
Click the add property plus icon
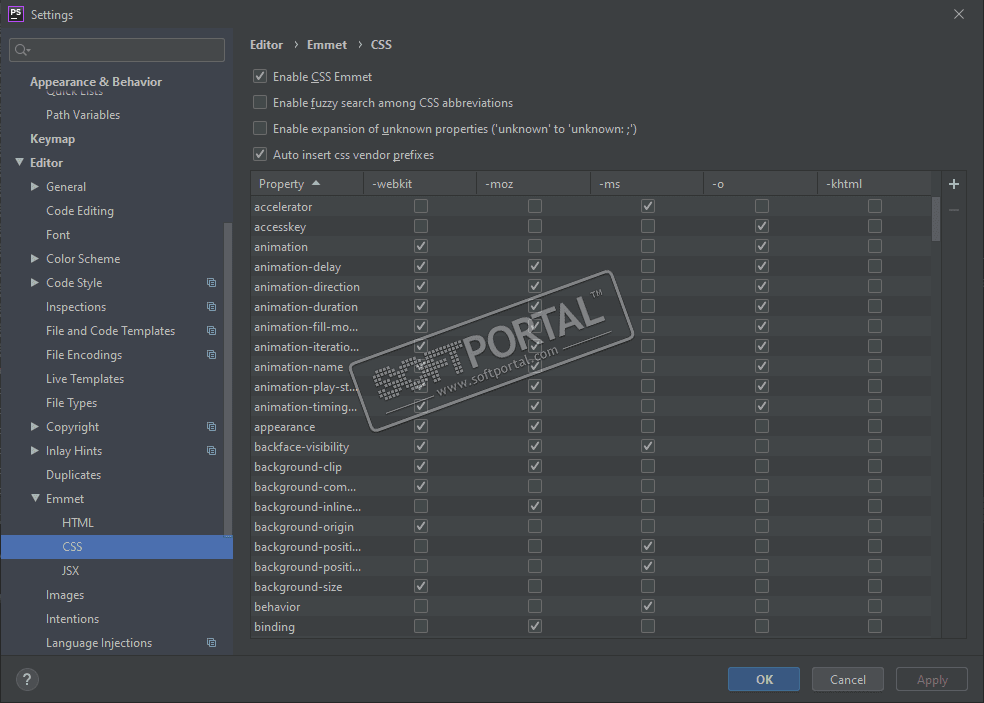tap(953, 184)
